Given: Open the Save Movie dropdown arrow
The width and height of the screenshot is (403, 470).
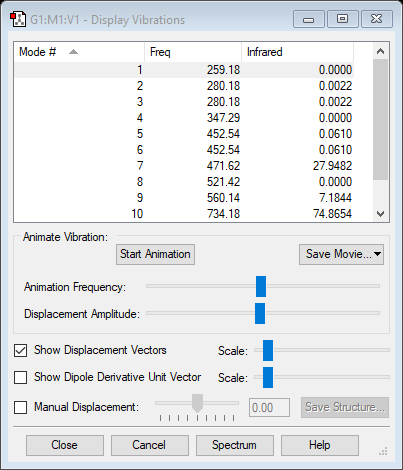Looking at the screenshot, I should pos(377,254).
